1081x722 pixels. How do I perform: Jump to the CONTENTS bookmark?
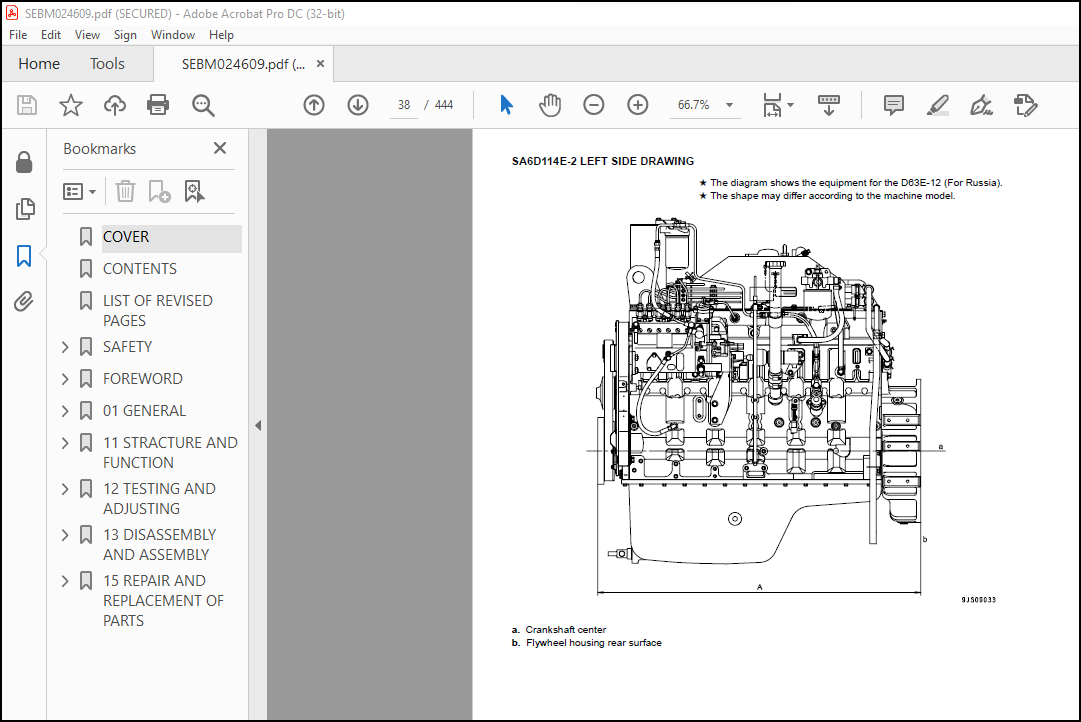point(140,269)
